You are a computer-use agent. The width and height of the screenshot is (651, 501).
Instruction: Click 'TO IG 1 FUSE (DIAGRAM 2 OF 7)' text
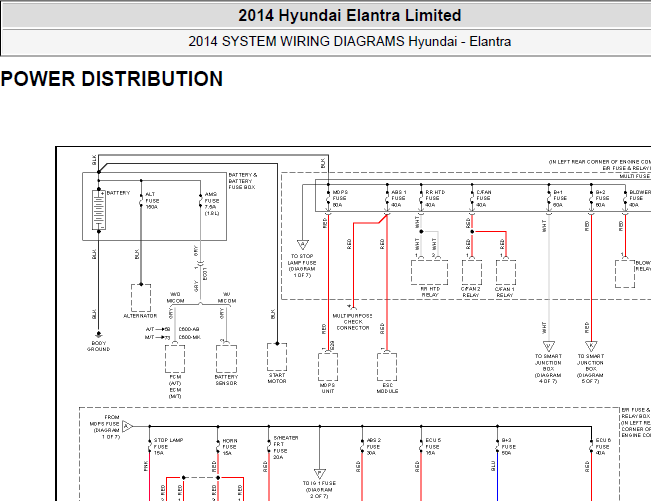coord(319,490)
